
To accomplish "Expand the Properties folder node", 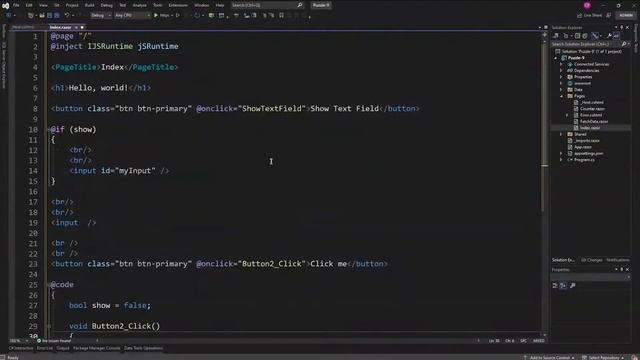I will [x=561, y=77].
